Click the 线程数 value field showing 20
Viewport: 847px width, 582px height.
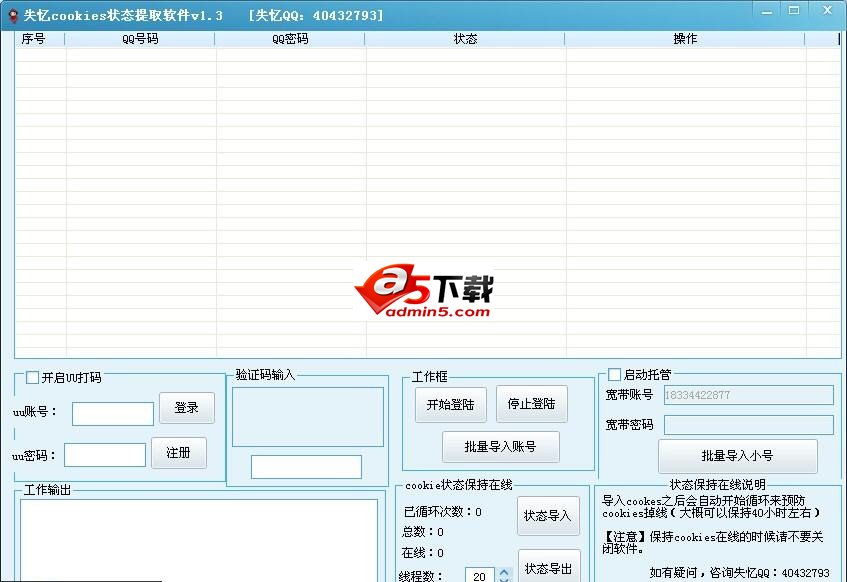(x=480, y=576)
